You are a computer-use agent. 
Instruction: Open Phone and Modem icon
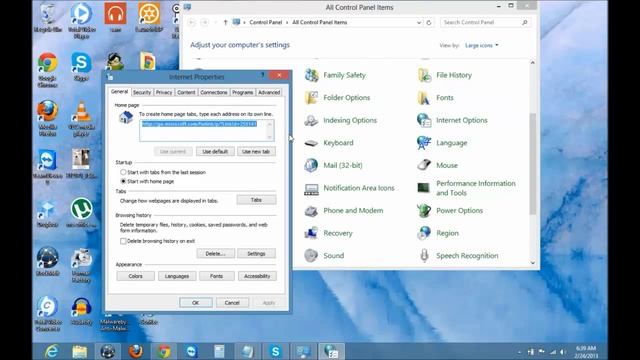tap(312, 211)
